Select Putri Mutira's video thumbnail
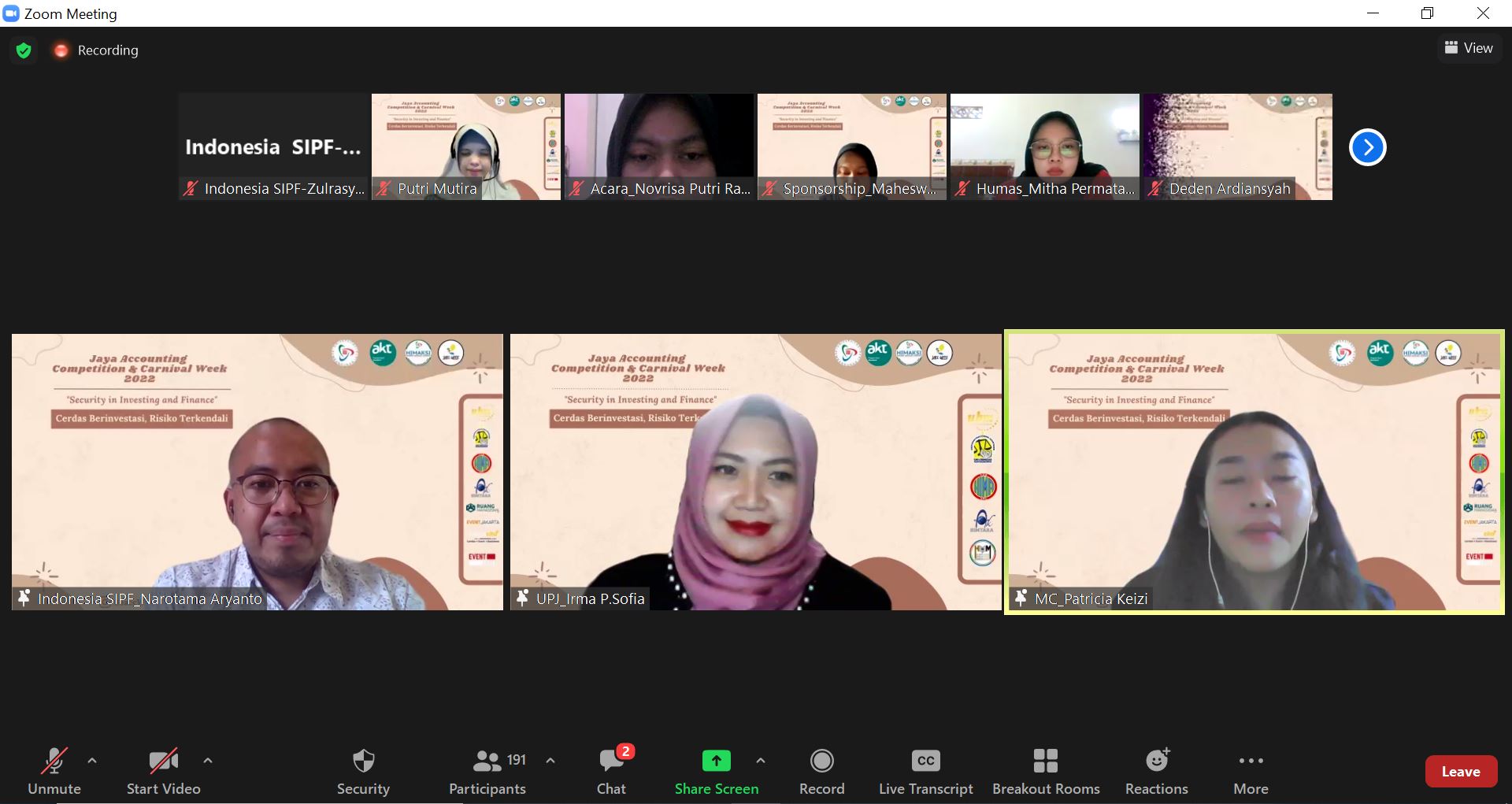1512x804 pixels. coord(465,146)
